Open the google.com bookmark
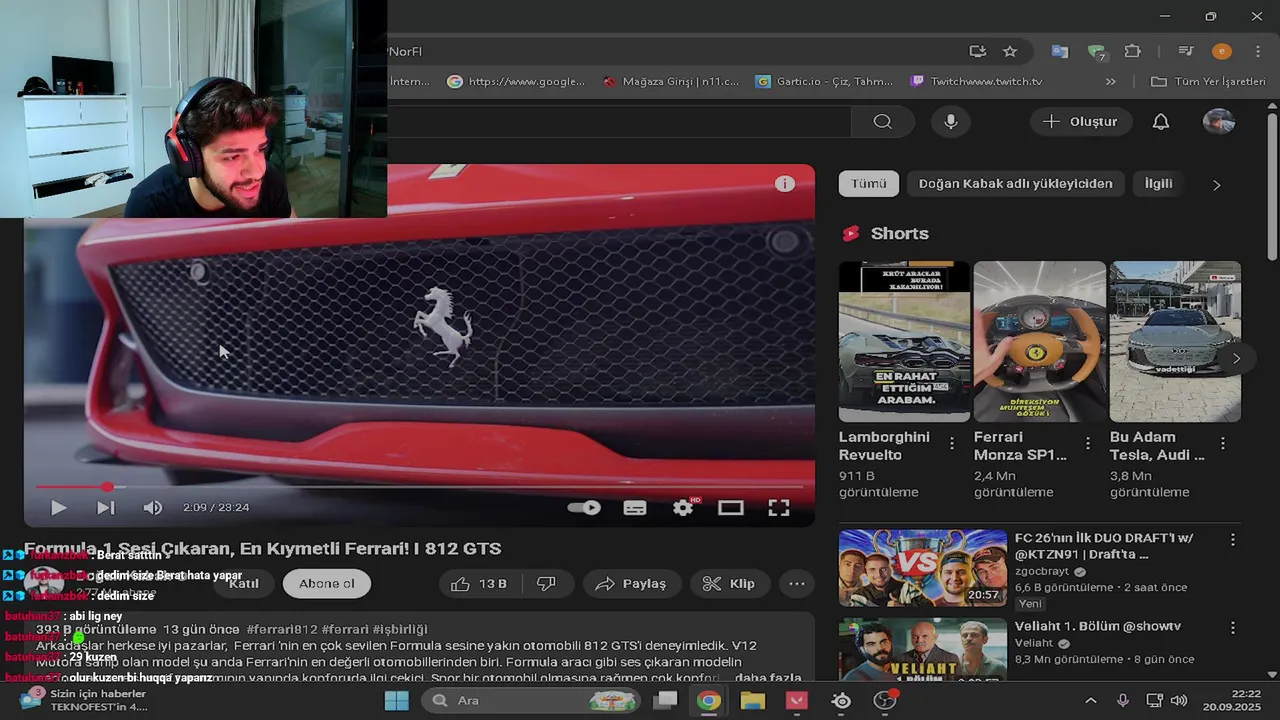 pos(516,81)
